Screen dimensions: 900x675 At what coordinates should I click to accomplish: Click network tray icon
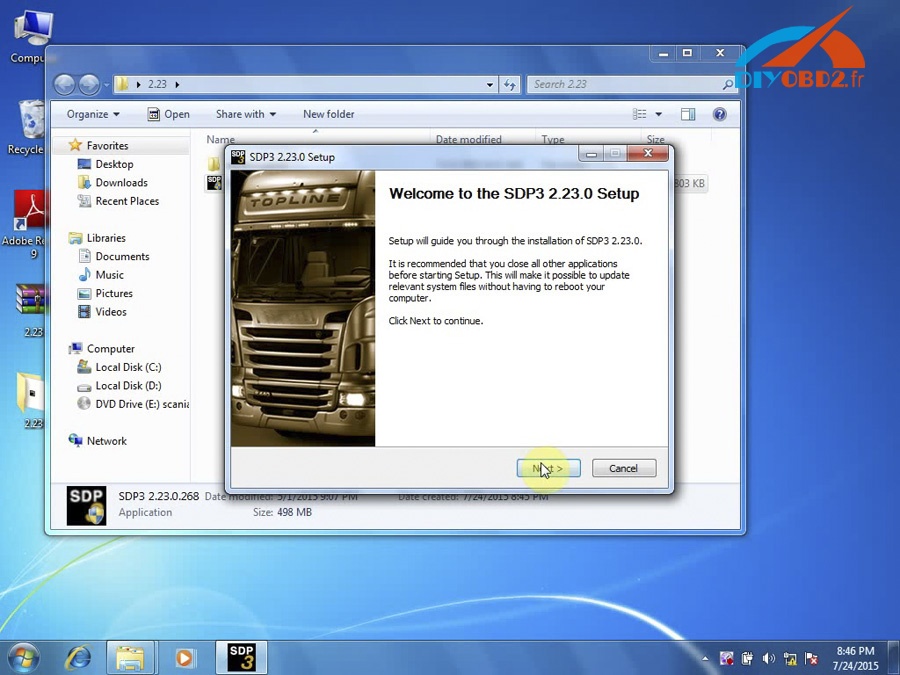(790, 658)
